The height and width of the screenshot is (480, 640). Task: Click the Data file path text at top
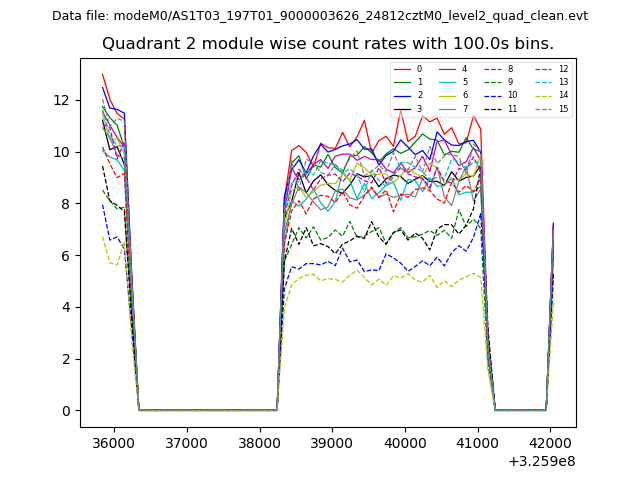click(x=320, y=16)
